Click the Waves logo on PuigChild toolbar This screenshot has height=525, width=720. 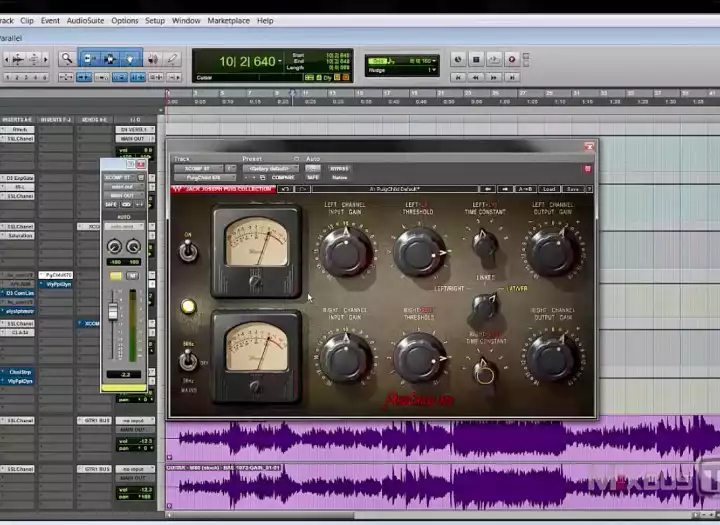tap(177, 189)
